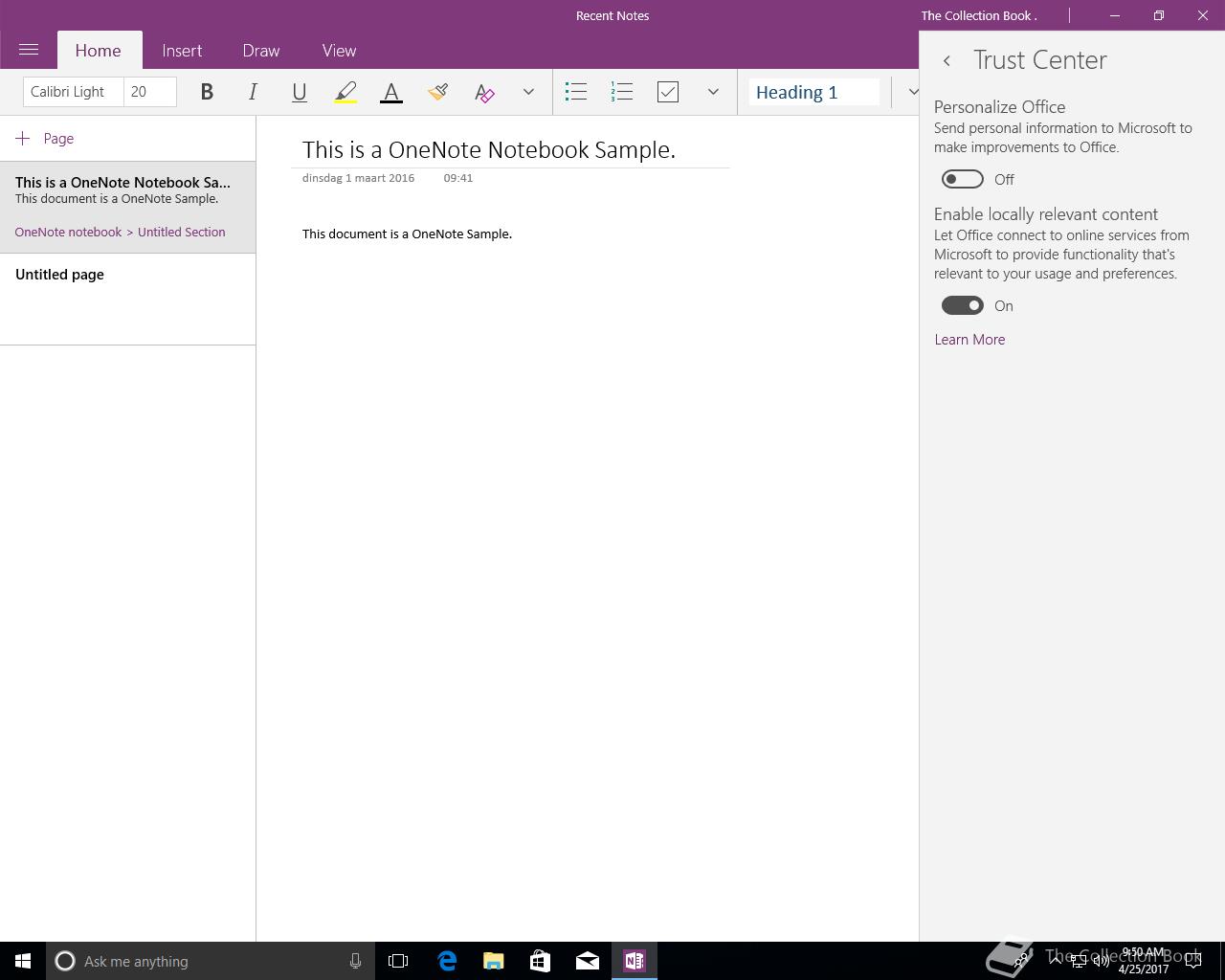Apply font color with A icon
1225x980 pixels.
391,92
